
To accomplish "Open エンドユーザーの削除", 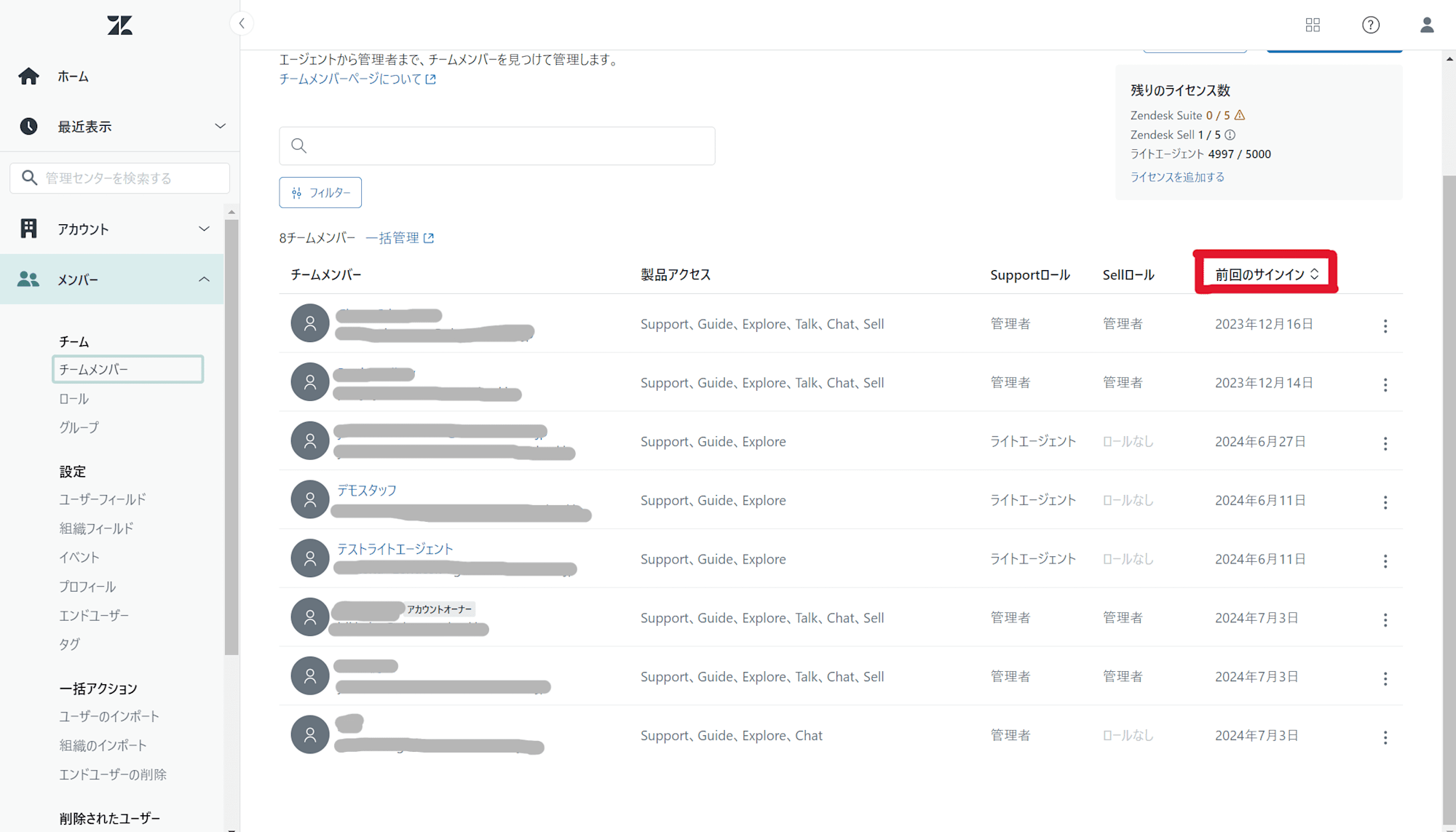I will point(113,774).
